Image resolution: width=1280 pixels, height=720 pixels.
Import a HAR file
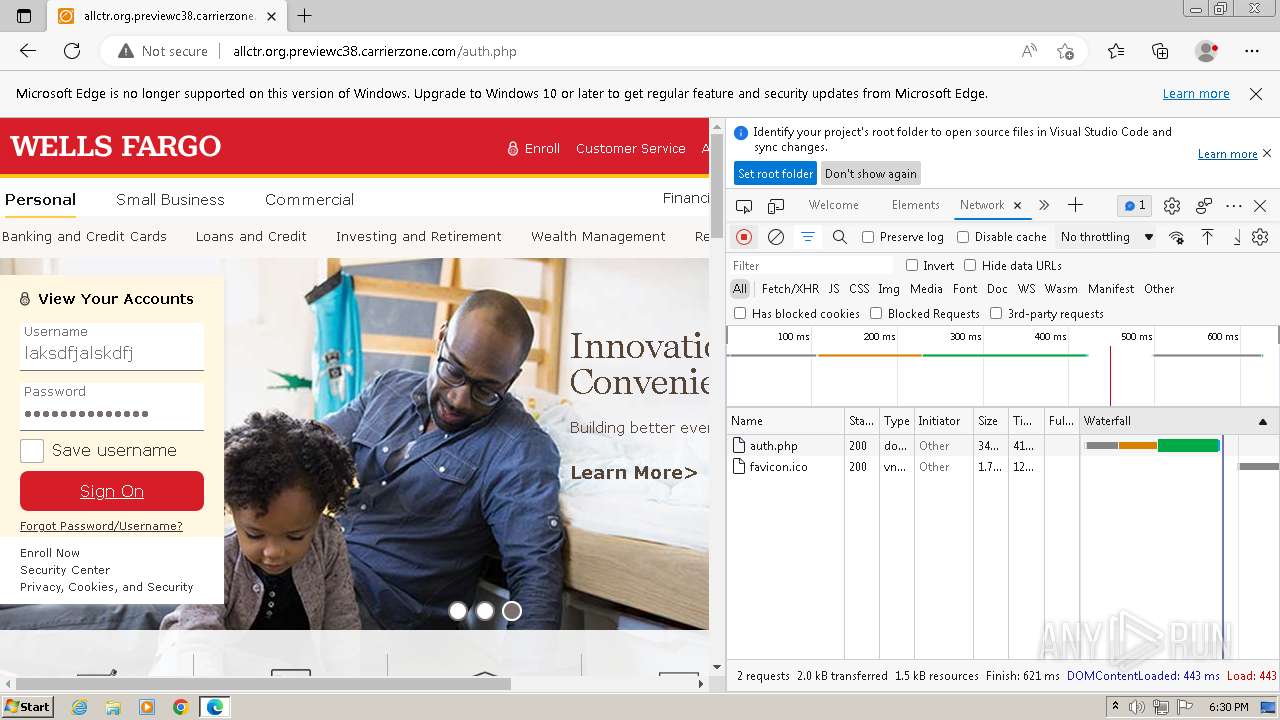[x=1208, y=237]
